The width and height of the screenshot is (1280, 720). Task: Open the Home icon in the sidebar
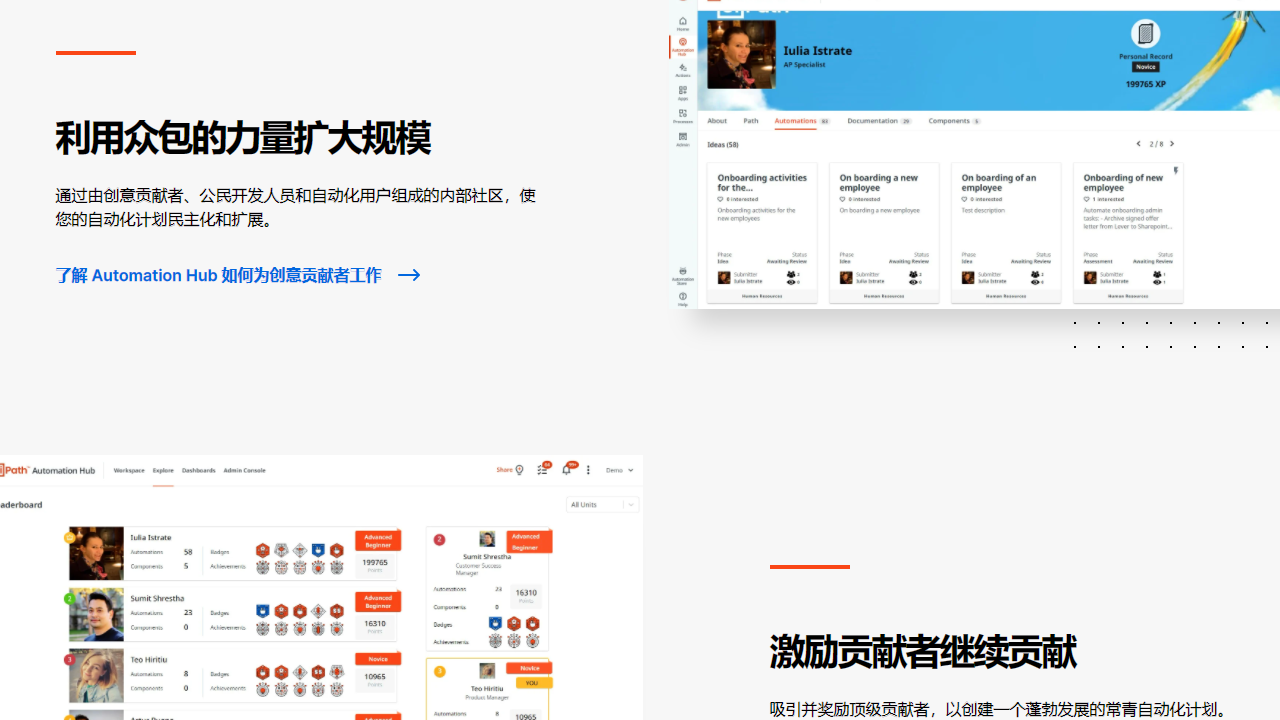(683, 22)
